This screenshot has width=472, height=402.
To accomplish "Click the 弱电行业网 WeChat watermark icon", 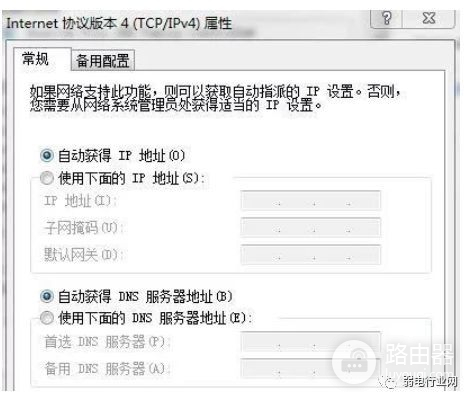I will coord(389,382).
